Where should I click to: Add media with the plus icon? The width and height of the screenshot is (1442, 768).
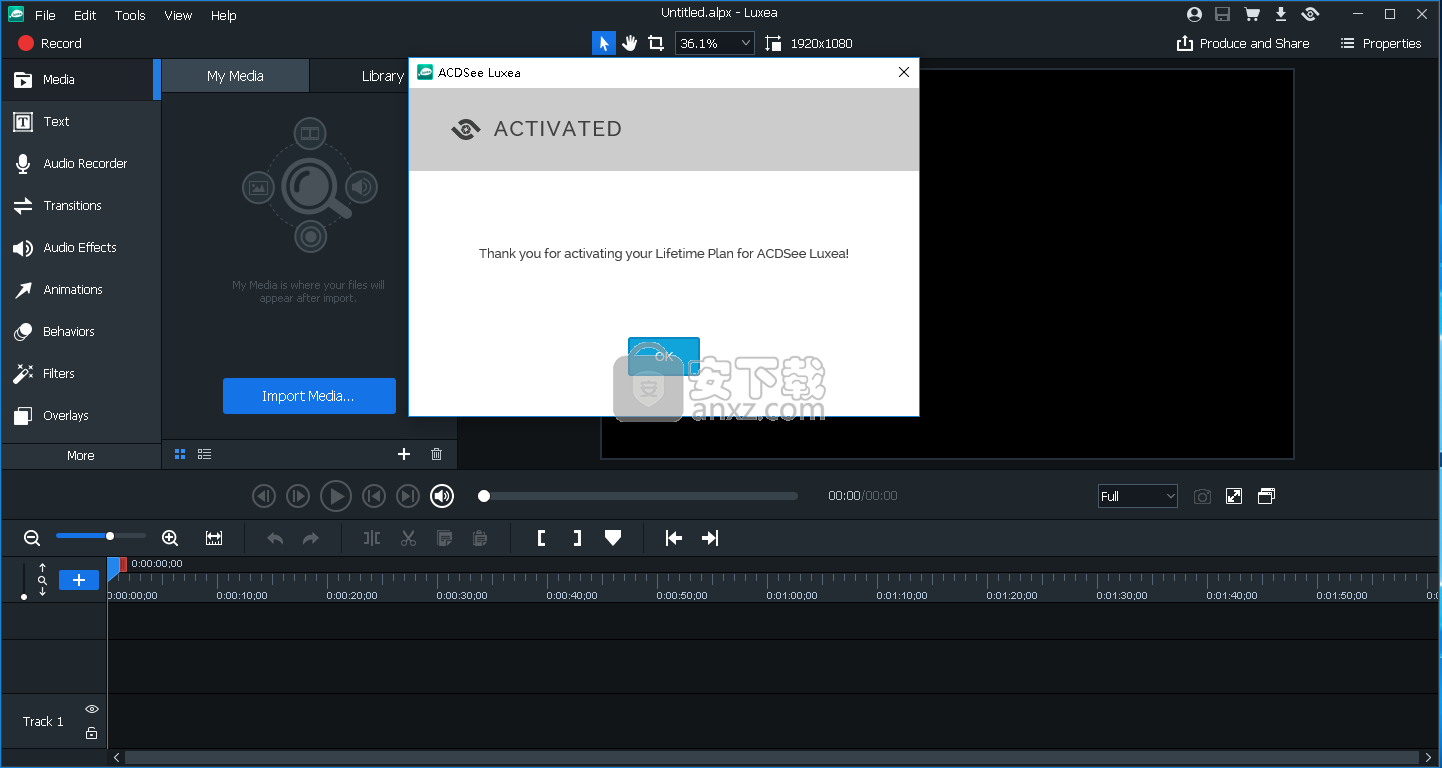click(404, 454)
